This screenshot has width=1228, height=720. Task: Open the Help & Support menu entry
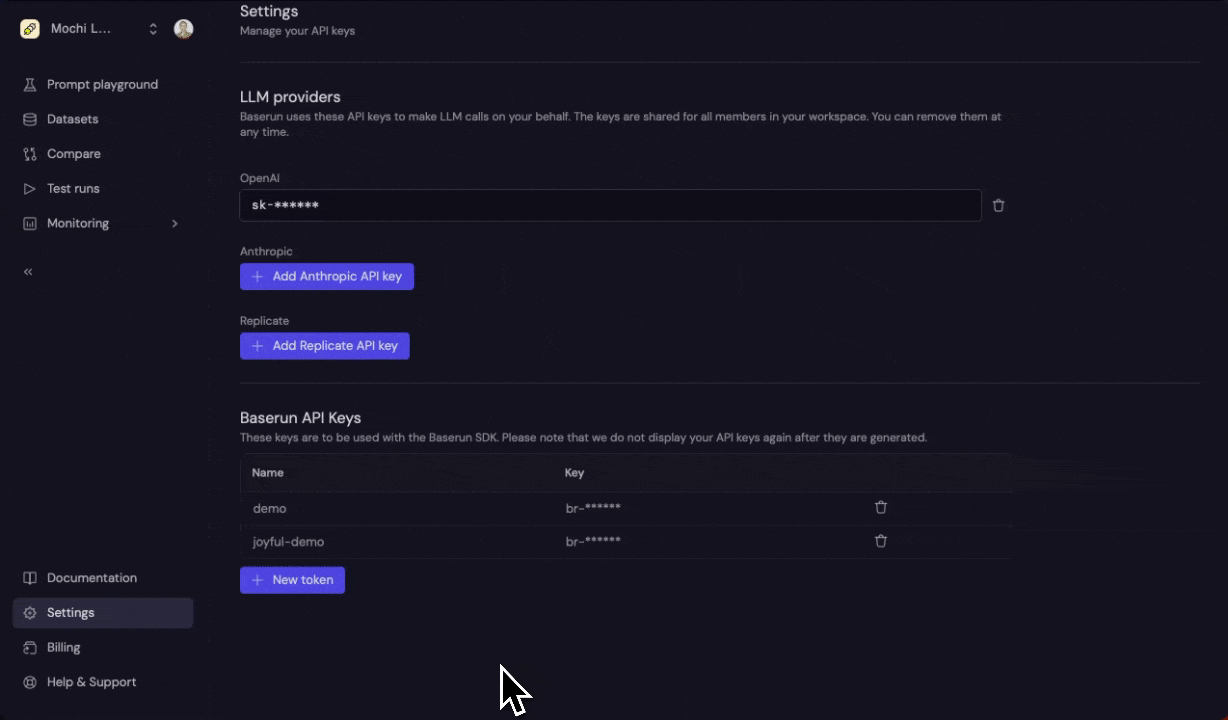pyautogui.click(x=91, y=682)
